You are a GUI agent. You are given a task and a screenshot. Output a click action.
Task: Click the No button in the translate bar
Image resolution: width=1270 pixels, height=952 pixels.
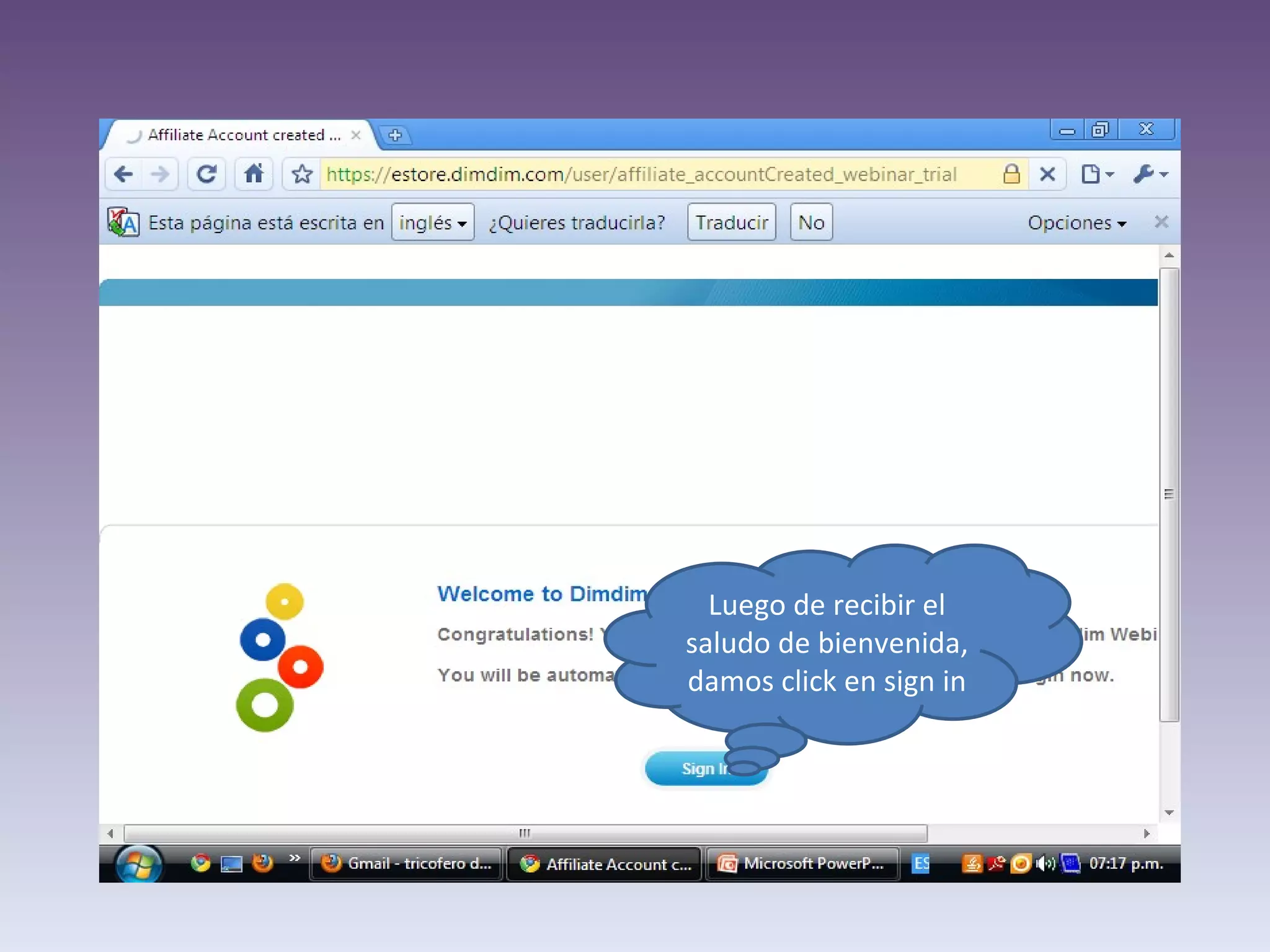click(x=811, y=222)
